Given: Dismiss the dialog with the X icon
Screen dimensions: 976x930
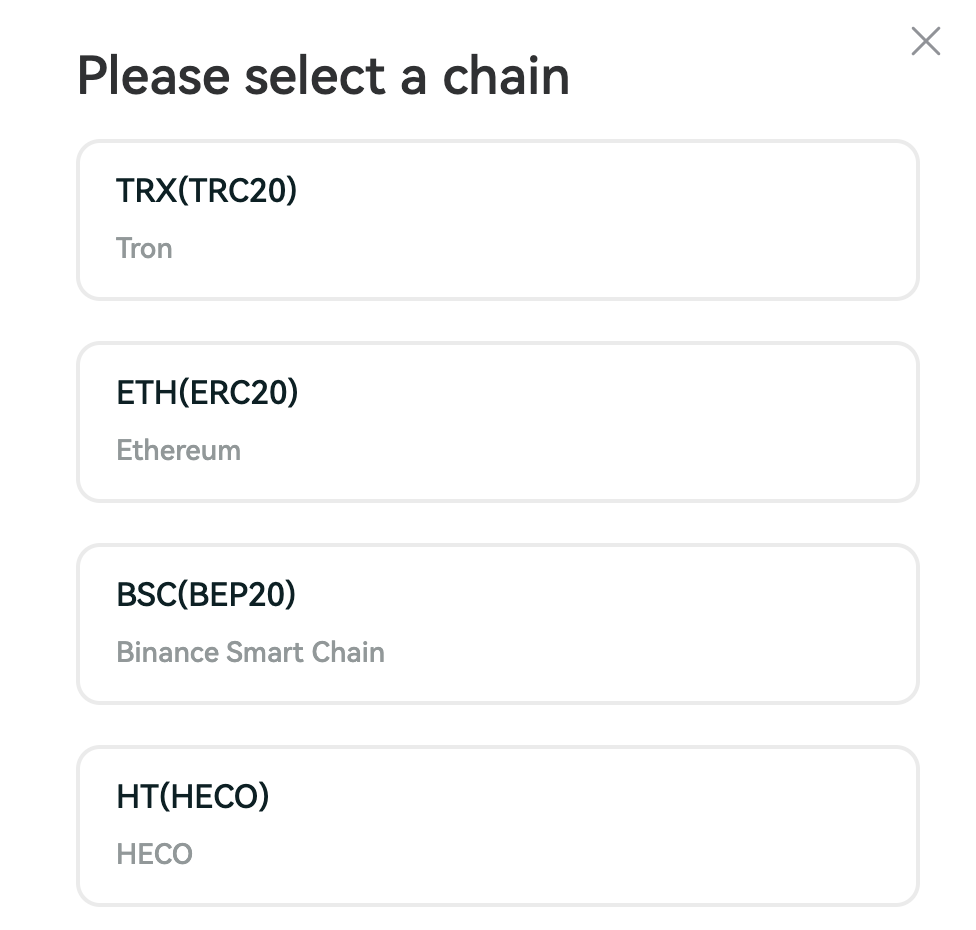Looking at the screenshot, I should (926, 42).
